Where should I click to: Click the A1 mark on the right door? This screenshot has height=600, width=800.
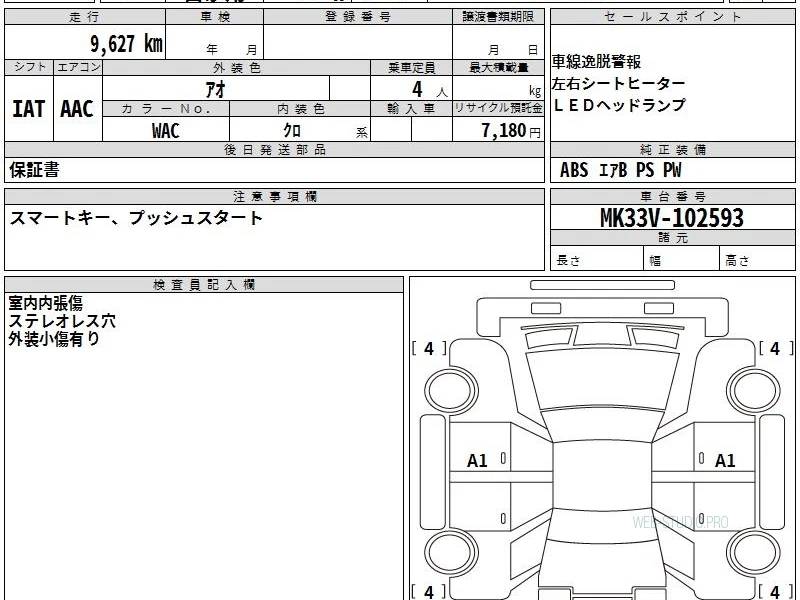[725, 461]
